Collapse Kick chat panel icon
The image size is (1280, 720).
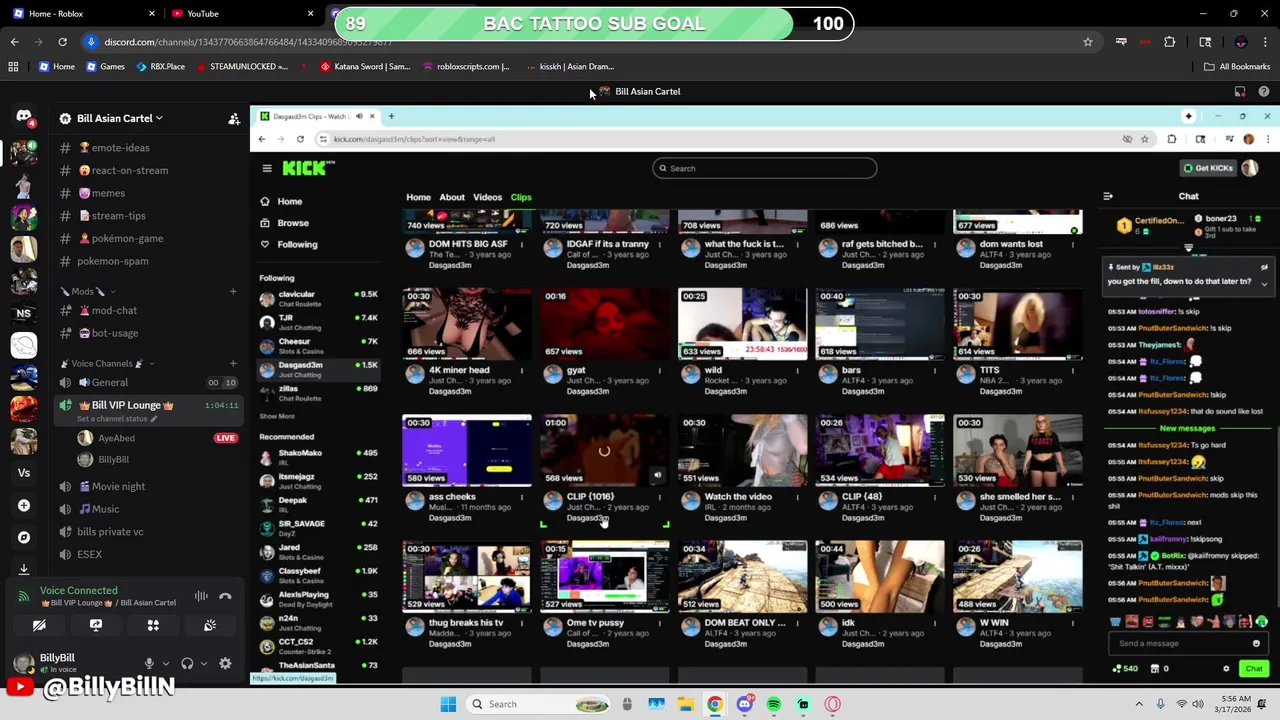point(1108,196)
